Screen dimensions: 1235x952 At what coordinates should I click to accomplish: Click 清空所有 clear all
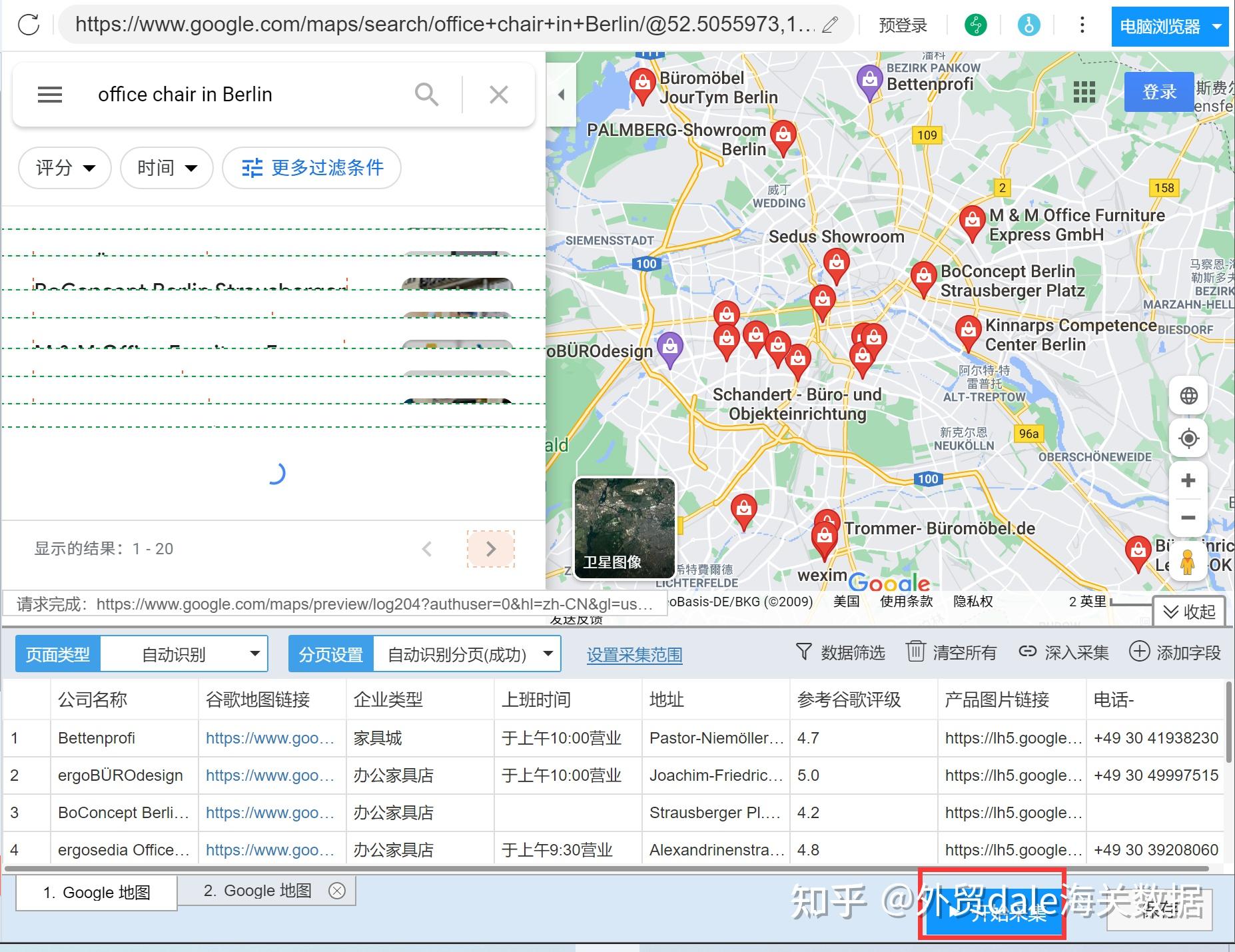pyautogui.click(x=951, y=652)
